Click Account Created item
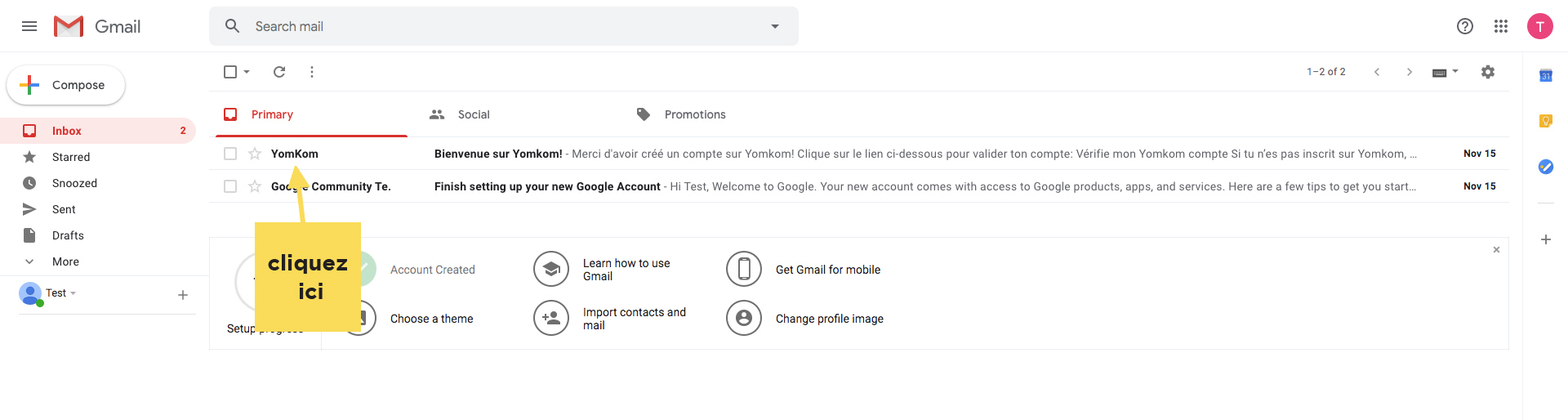 (433, 270)
